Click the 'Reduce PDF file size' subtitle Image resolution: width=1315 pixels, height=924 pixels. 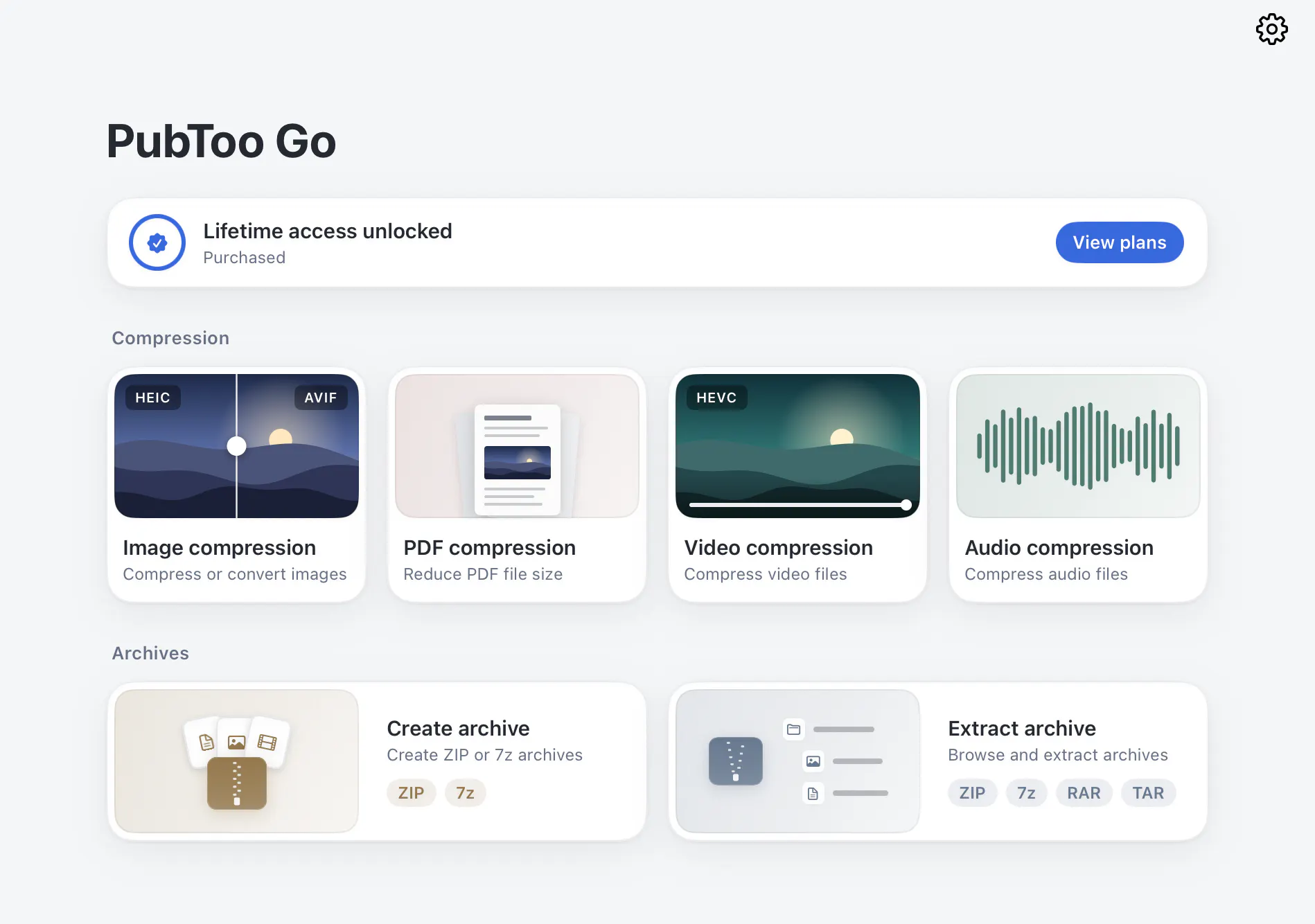(x=483, y=574)
